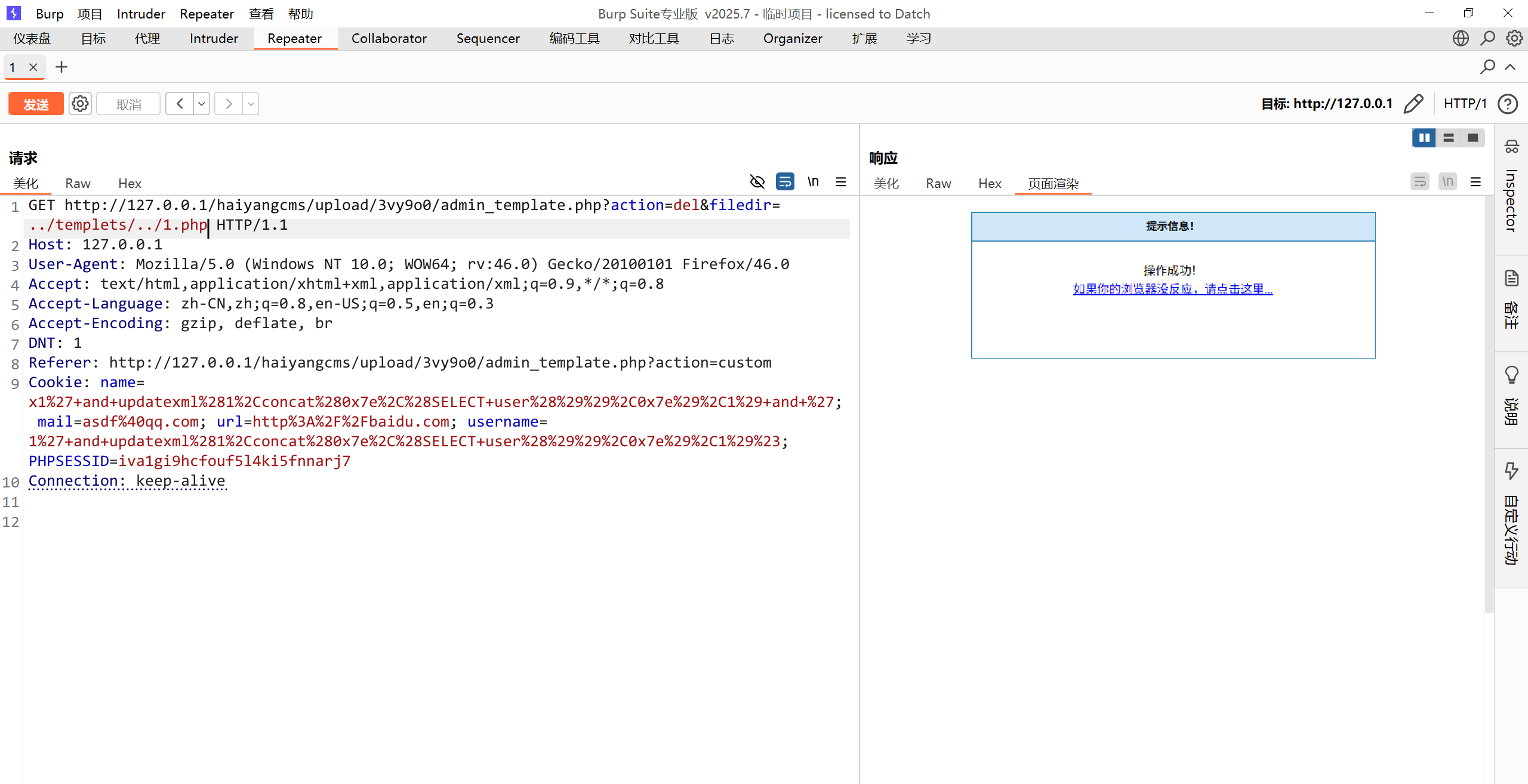Click the request pane hamburger menu icon
This screenshot has height=784, width=1528.
point(840,182)
